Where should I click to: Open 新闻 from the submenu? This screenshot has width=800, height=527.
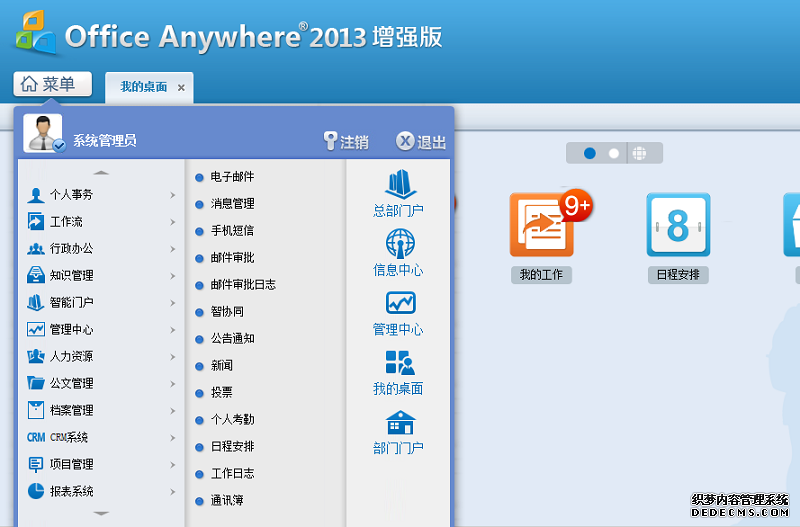[x=221, y=366]
